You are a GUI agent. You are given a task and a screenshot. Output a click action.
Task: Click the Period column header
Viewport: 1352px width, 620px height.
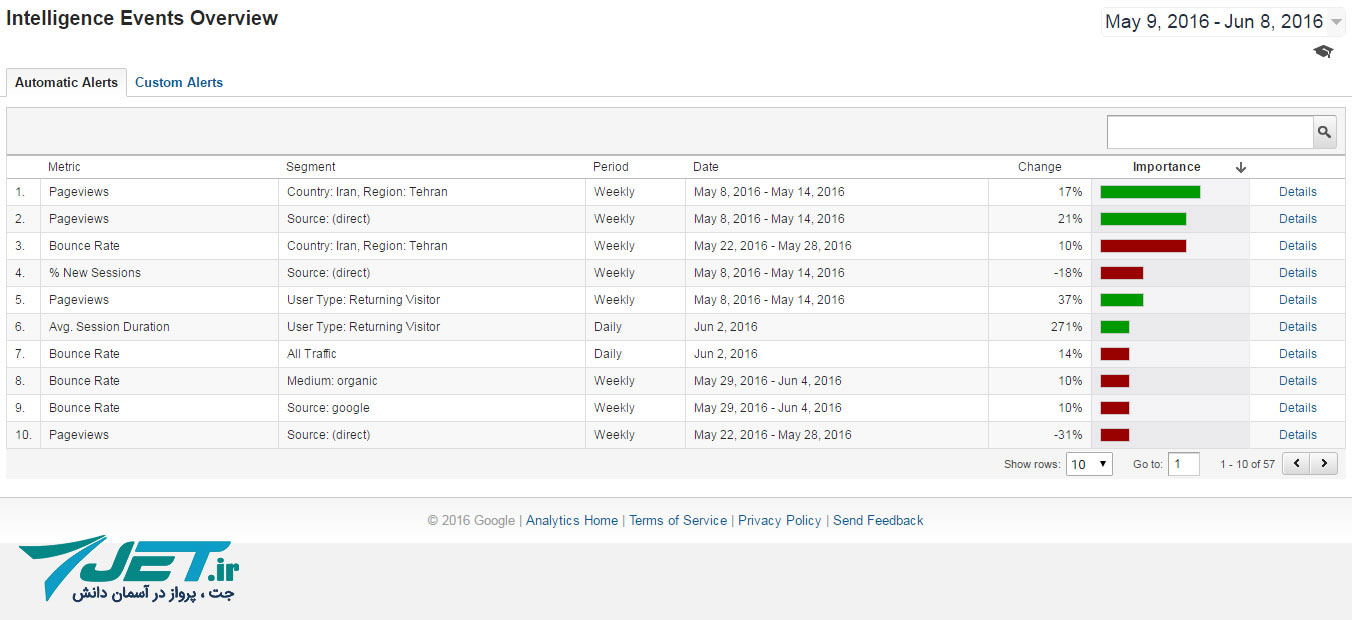(x=611, y=167)
